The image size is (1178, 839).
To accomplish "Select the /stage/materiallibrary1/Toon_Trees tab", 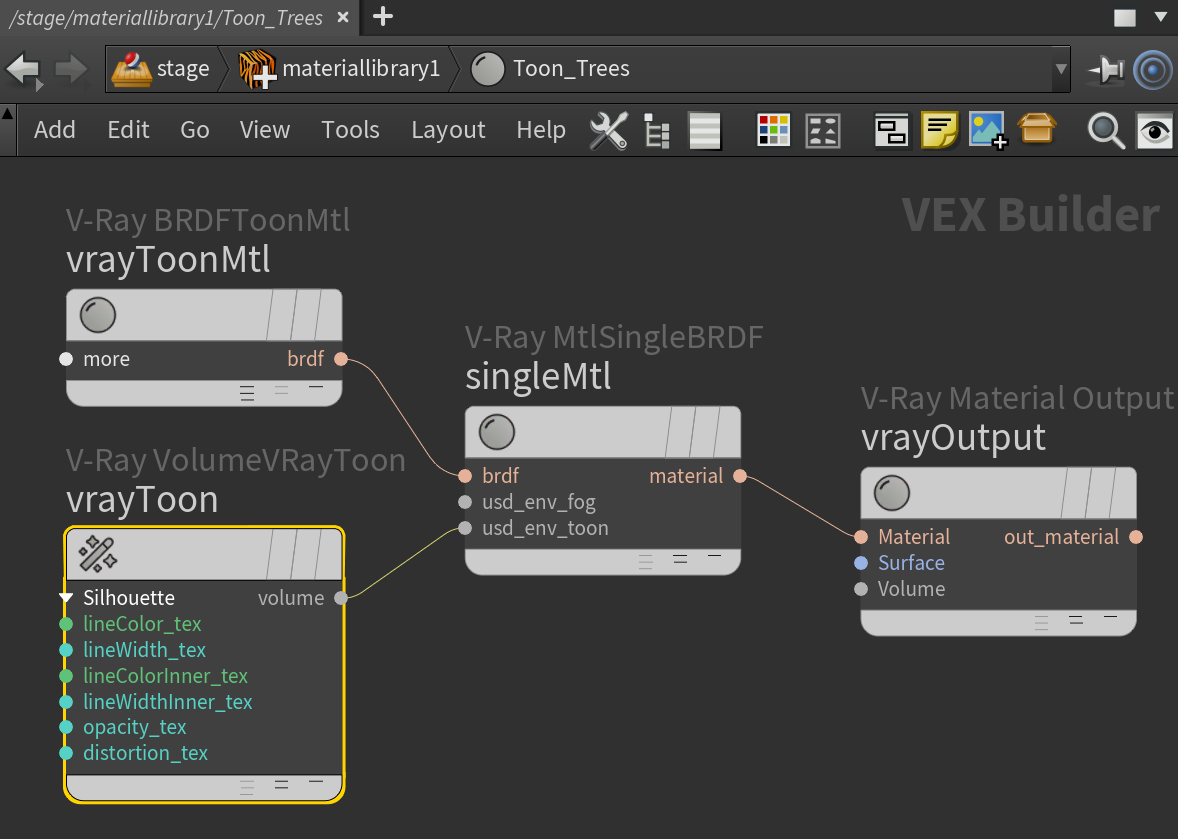I will [165, 17].
